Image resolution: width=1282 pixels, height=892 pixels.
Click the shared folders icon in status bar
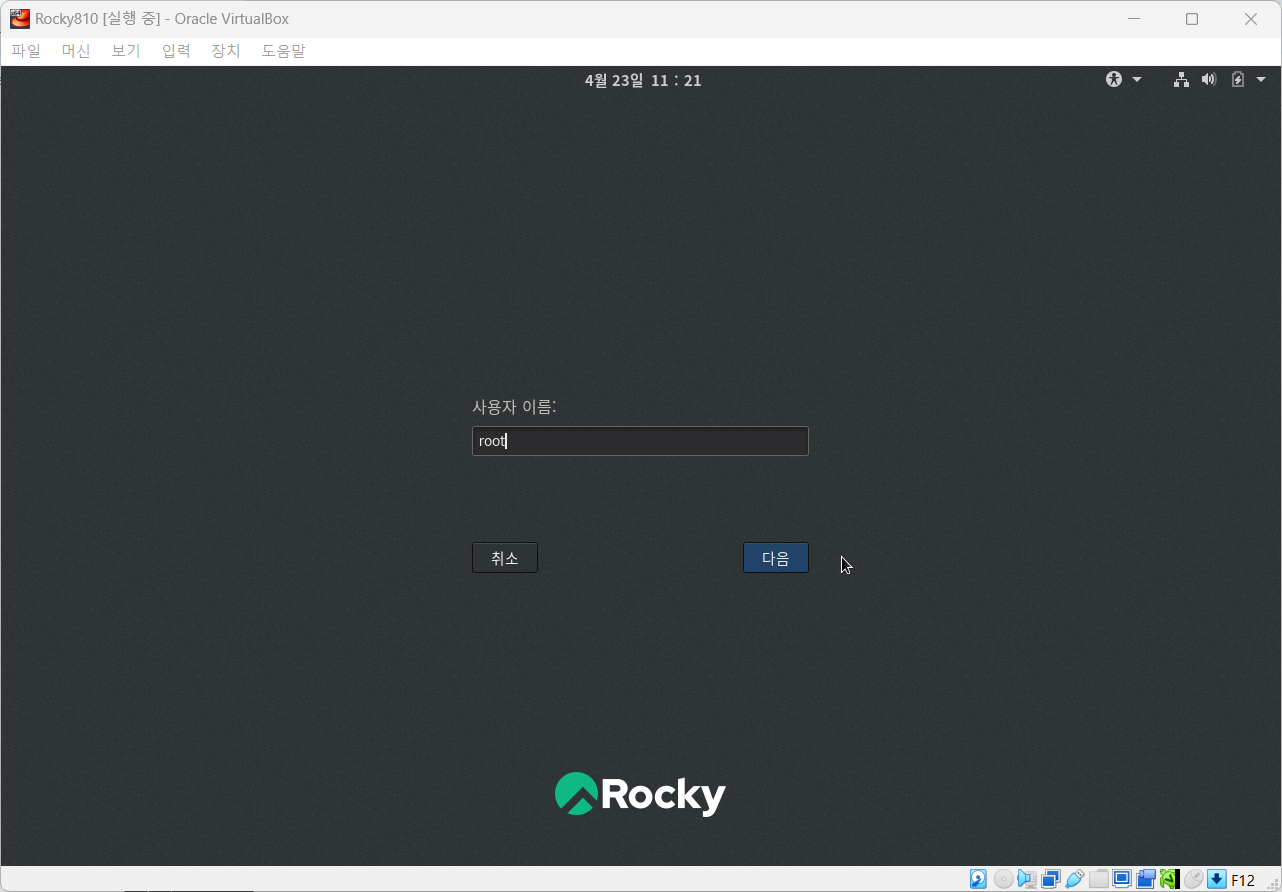(x=1098, y=879)
